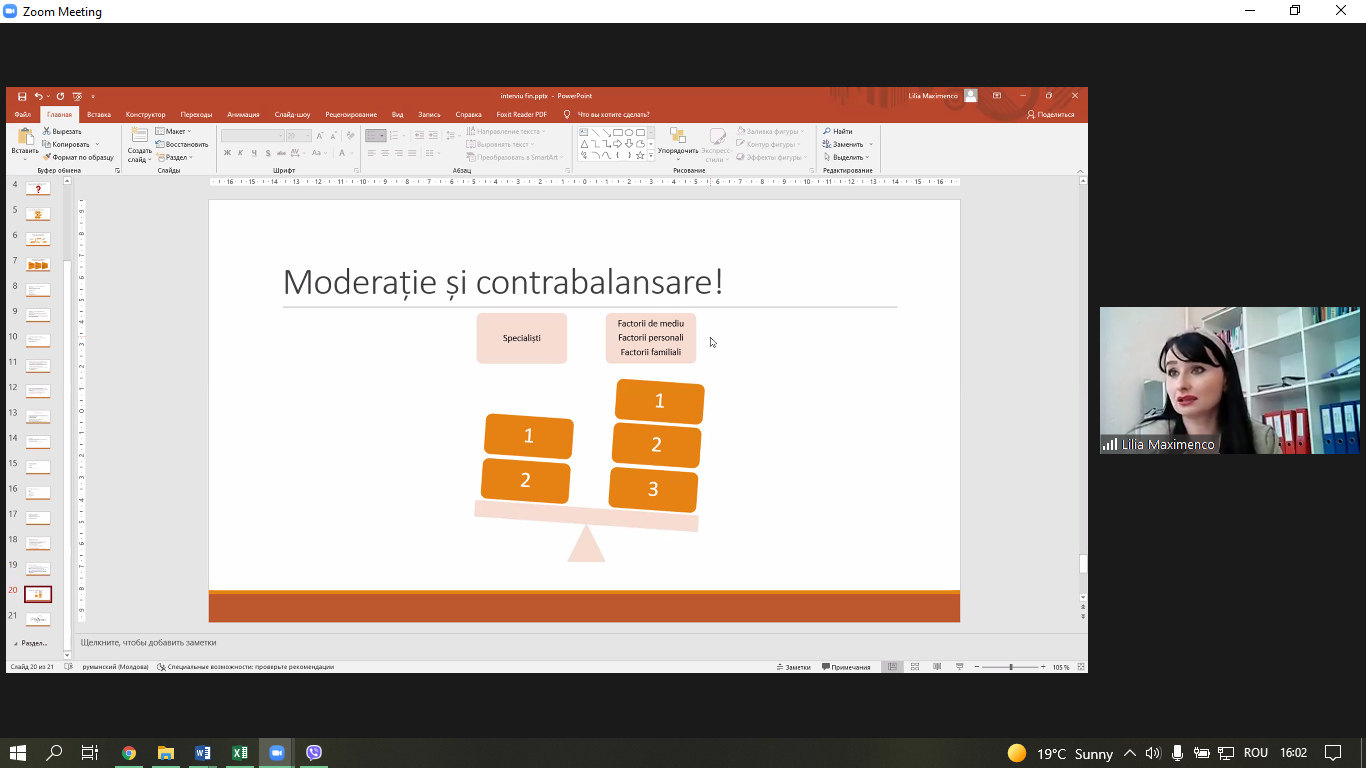This screenshot has height=768, width=1366.
Task: Open the Select (Выделить) dropdown
Action: pos(848,157)
